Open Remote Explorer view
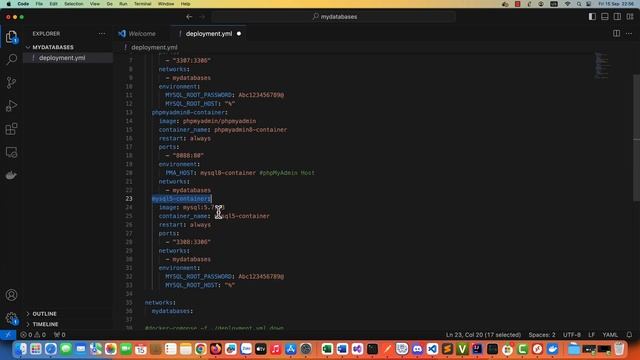The image size is (640, 360). click(x=11, y=152)
